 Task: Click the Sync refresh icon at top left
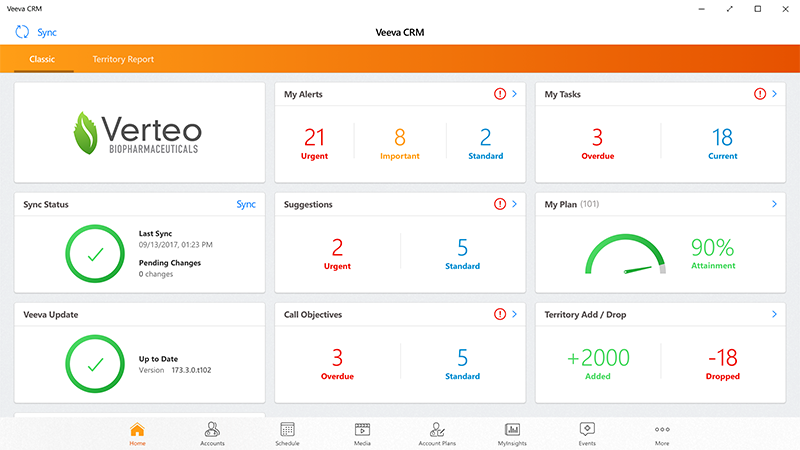[22, 32]
